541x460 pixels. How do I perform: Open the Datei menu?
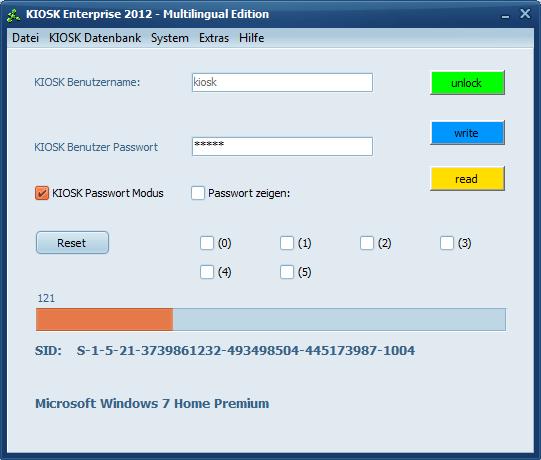point(25,38)
